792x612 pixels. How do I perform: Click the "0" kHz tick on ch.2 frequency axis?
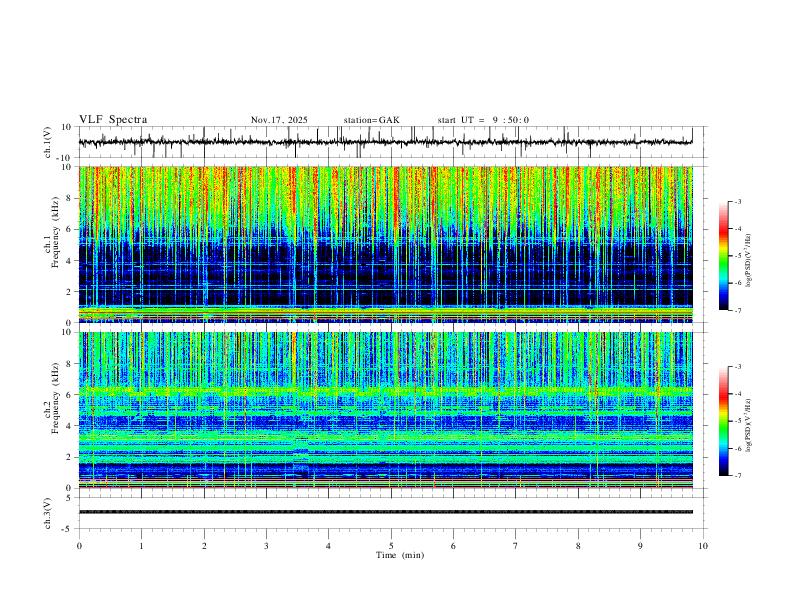coord(70,488)
